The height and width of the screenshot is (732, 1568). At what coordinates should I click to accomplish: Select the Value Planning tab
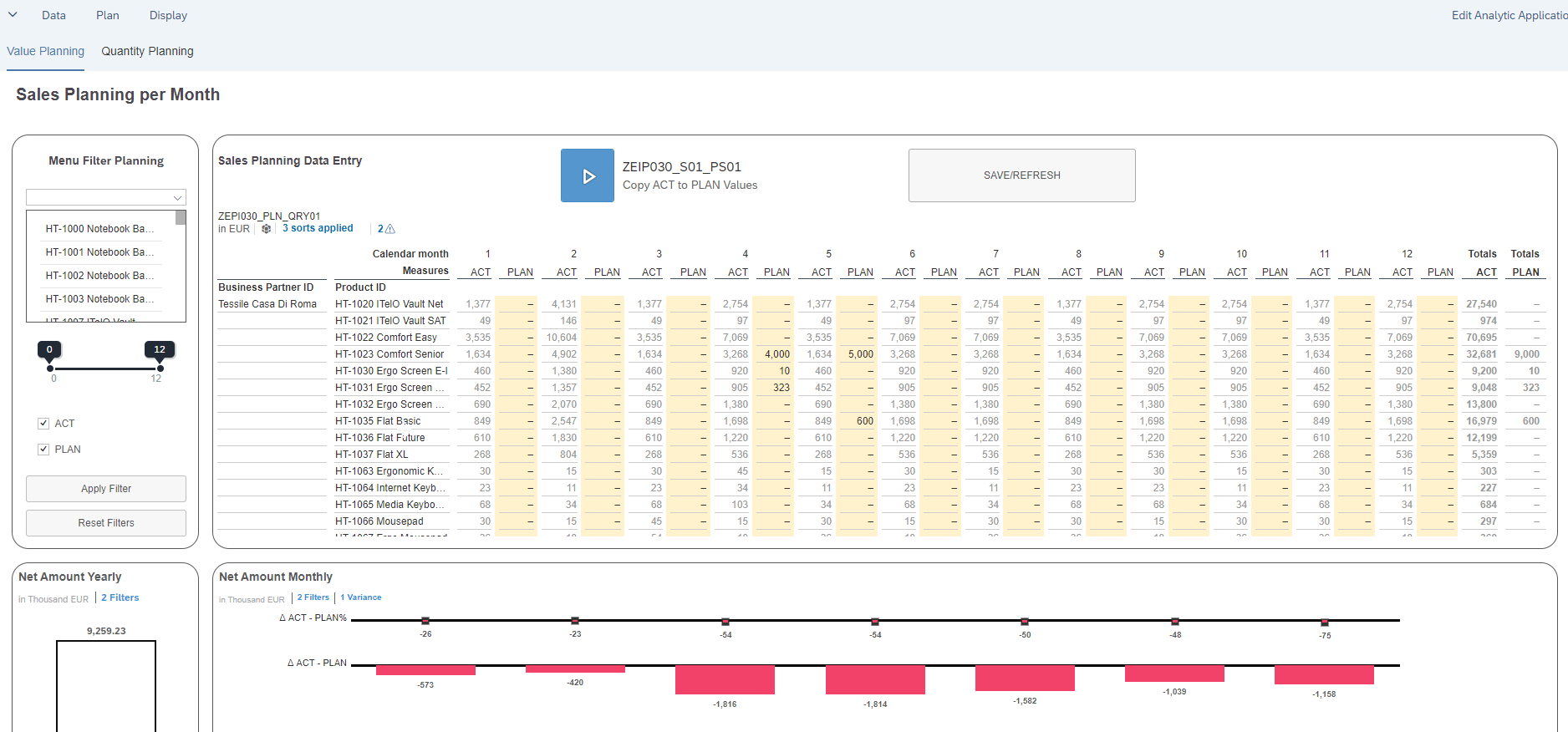(x=45, y=52)
